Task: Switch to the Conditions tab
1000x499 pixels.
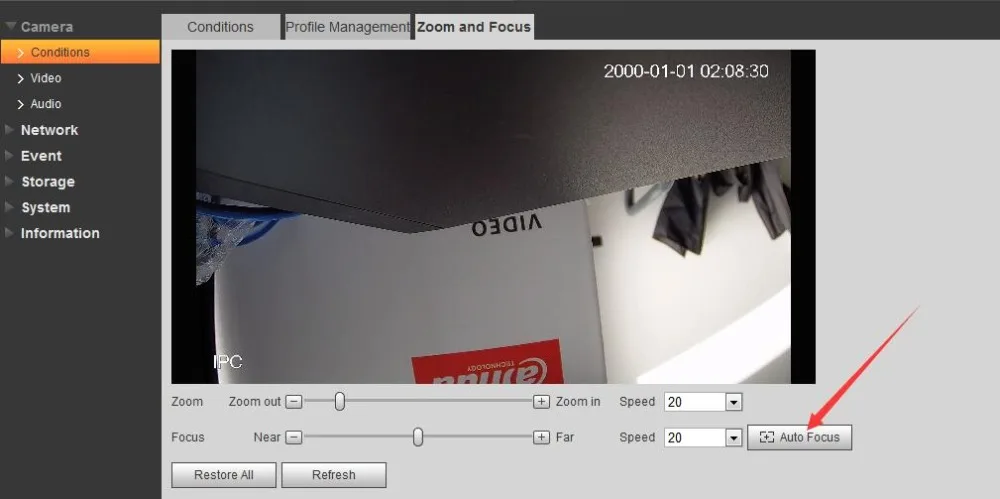Action: (x=220, y=27)
